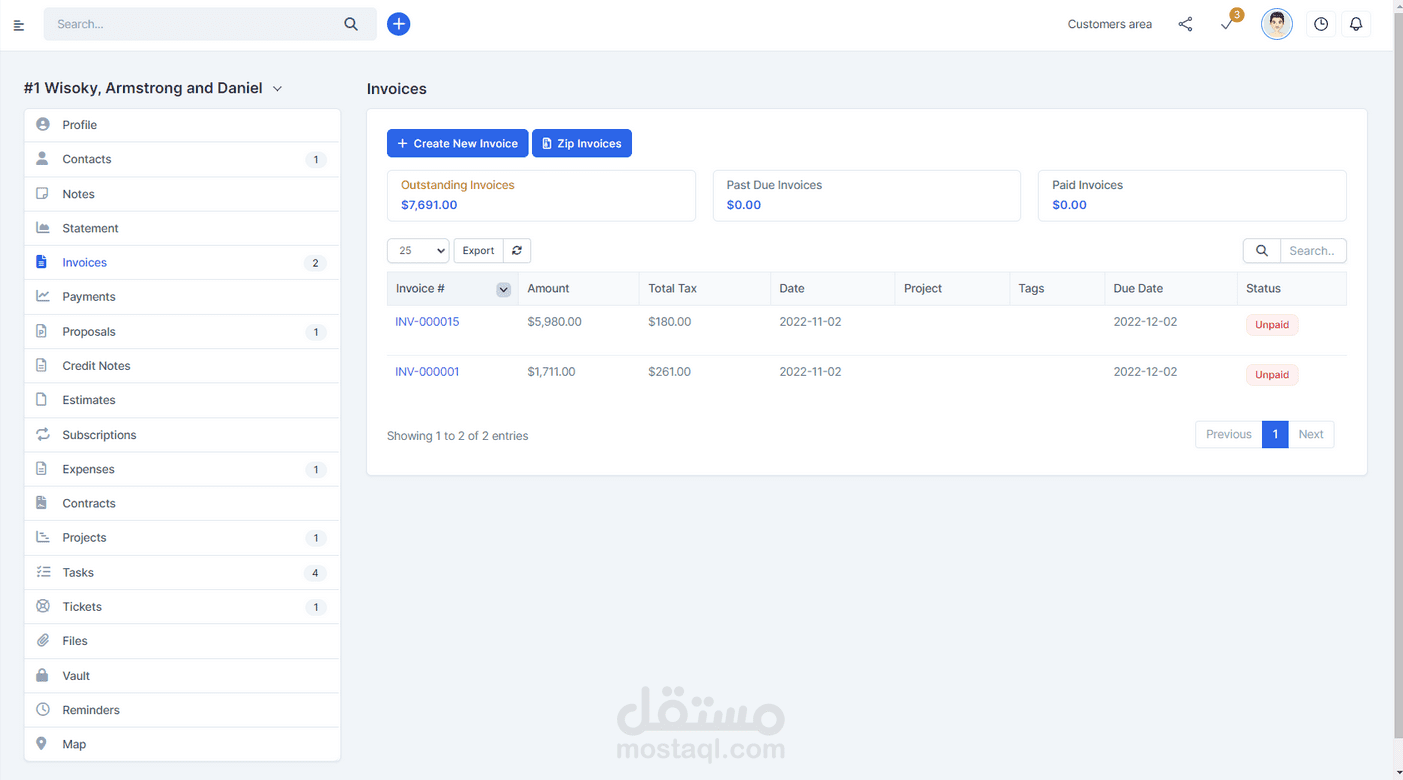Click the Proposals document icon

pyautogui.click(x=42, y=331)
